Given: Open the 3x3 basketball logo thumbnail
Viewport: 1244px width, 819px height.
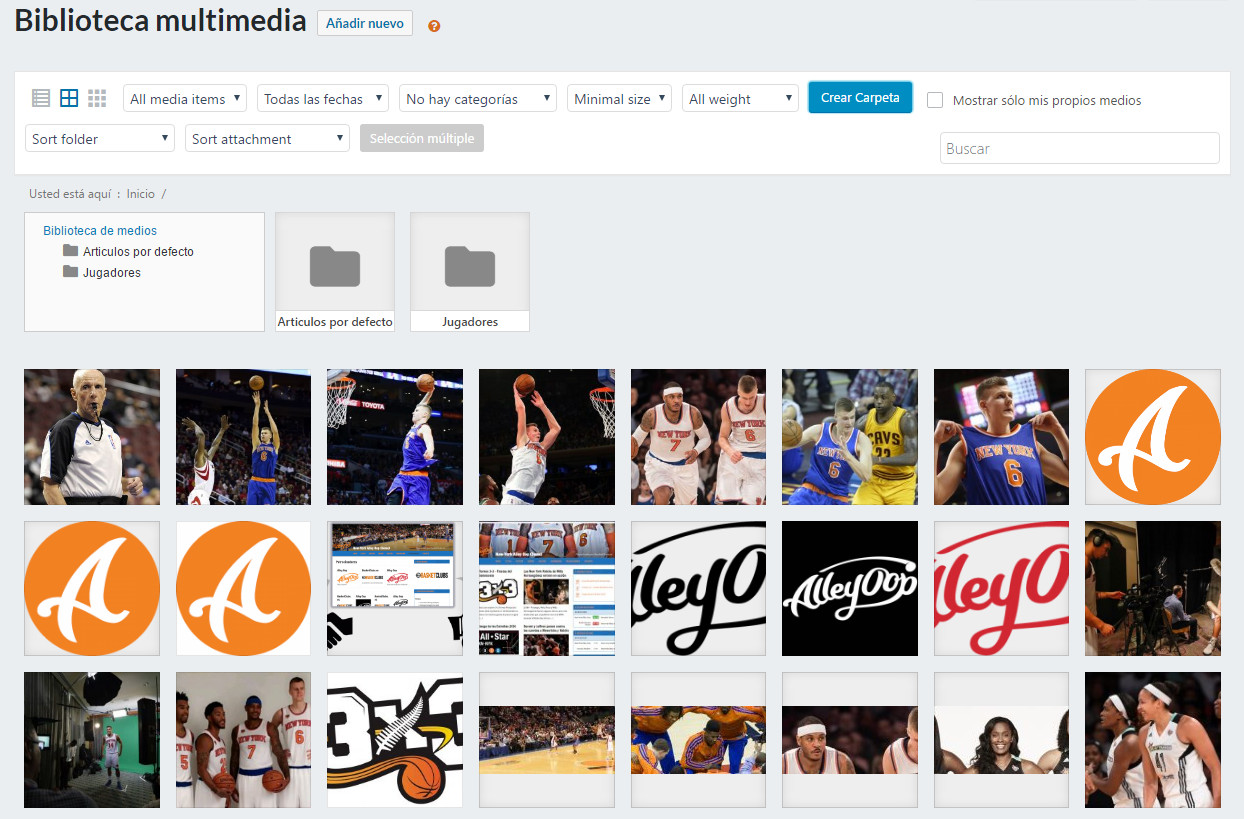Looking at the screenshot, I should click(395, 740).
